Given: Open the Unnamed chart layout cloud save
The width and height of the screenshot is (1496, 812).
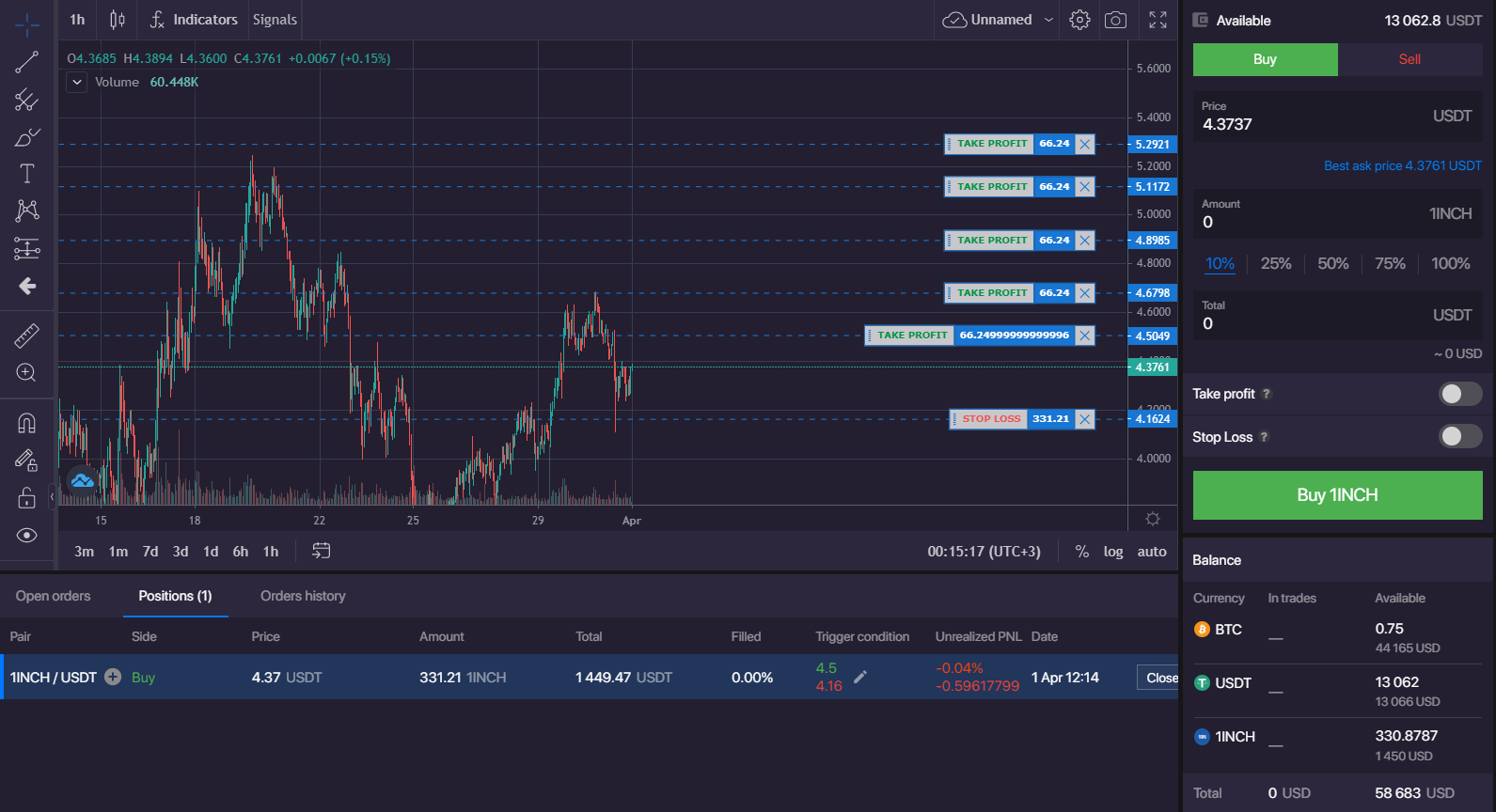Looking at the screenshot, I should tap(987, 20).
